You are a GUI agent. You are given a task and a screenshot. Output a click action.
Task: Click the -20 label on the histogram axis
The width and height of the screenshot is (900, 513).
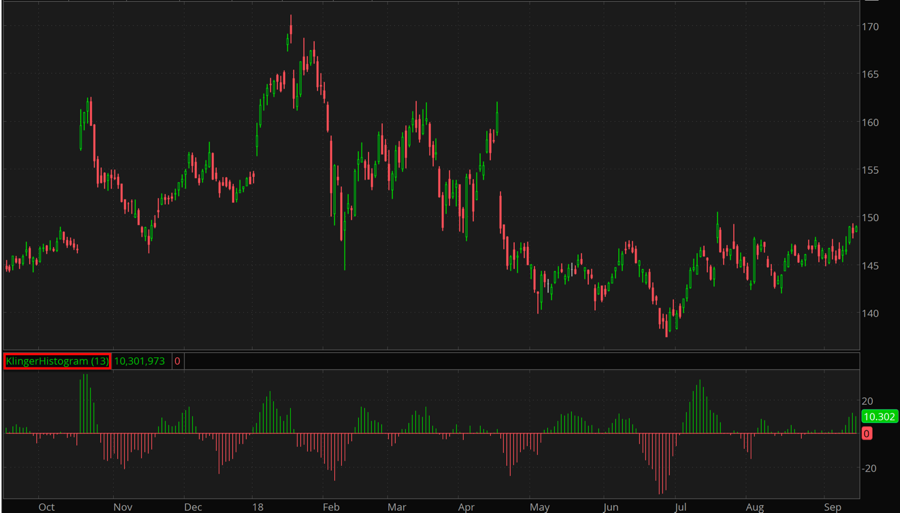[870, 468]
